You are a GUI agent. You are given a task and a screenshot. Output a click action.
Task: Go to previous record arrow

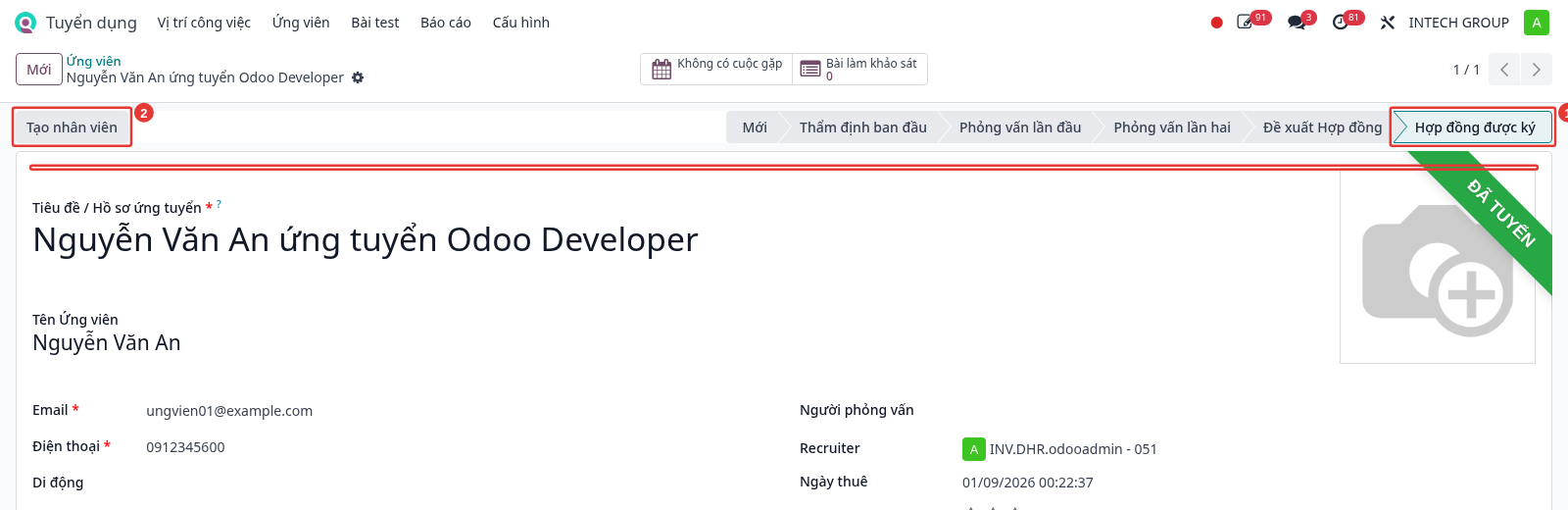click(x=1504, y=70)
